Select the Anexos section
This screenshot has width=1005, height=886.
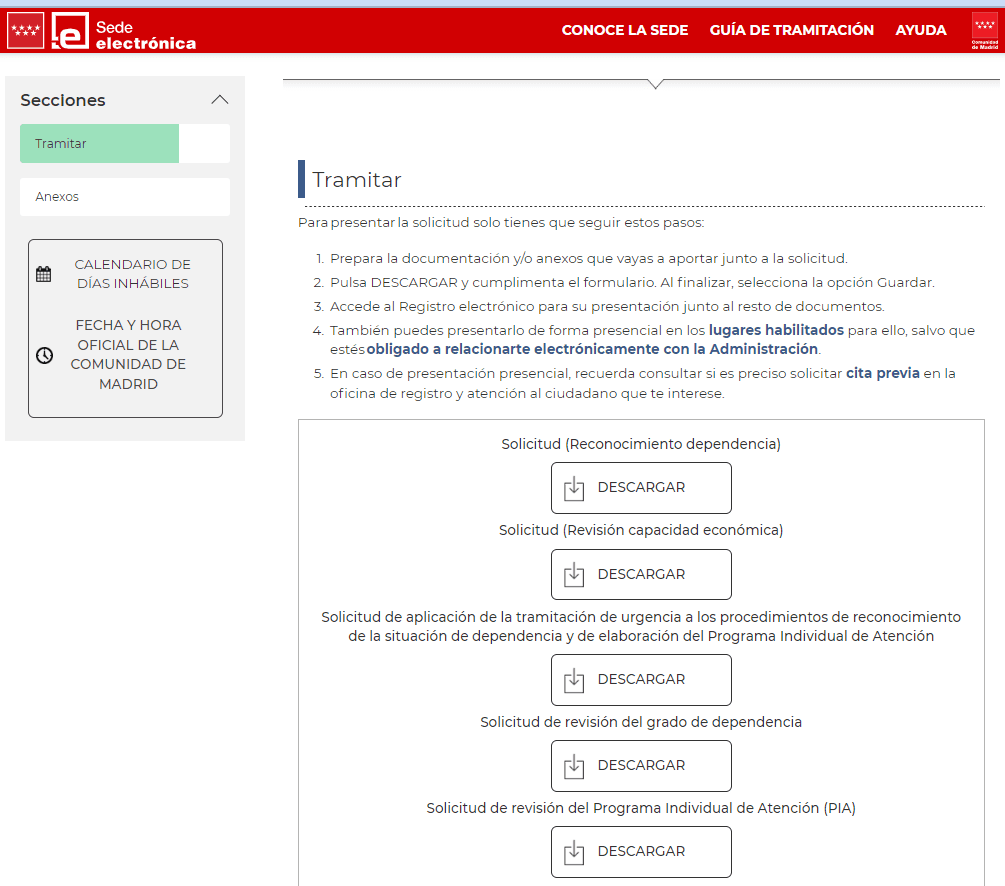click(x=125, y=197)
